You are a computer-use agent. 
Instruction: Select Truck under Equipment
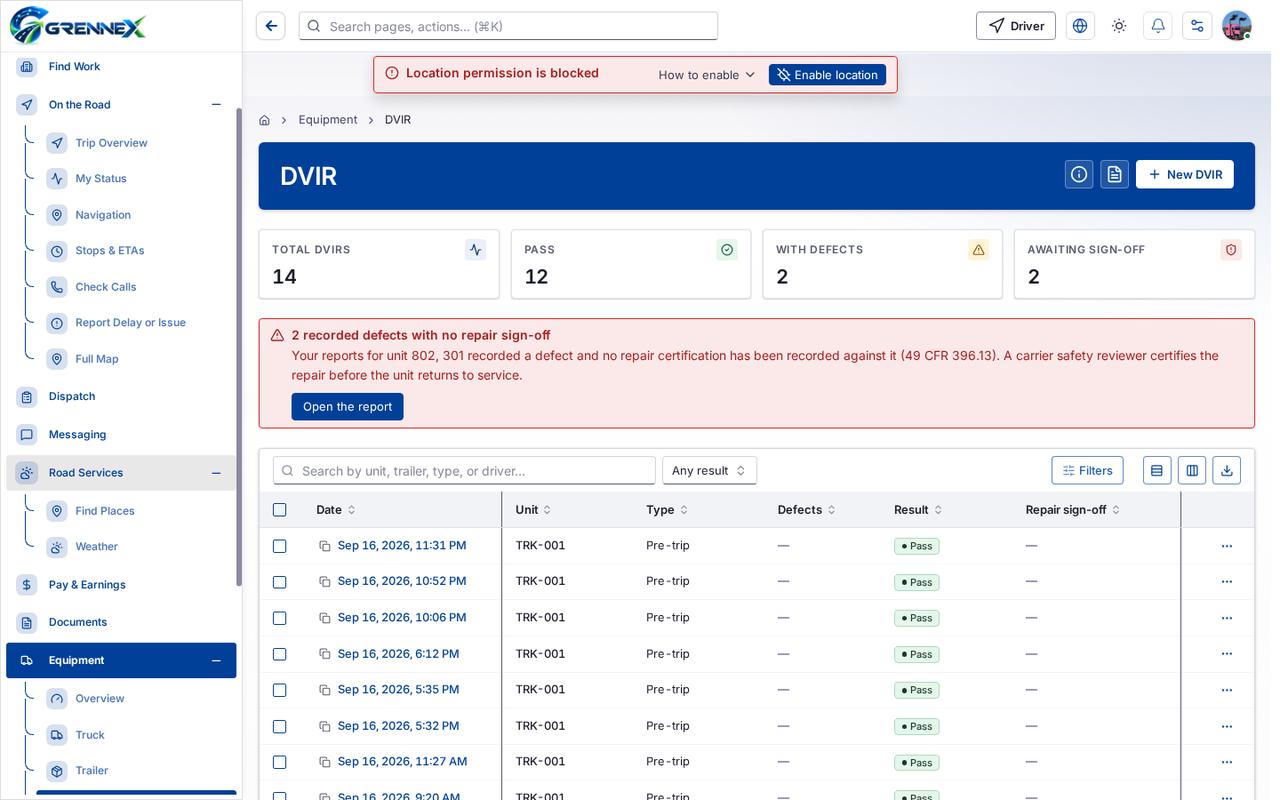(x=90, y=735)
